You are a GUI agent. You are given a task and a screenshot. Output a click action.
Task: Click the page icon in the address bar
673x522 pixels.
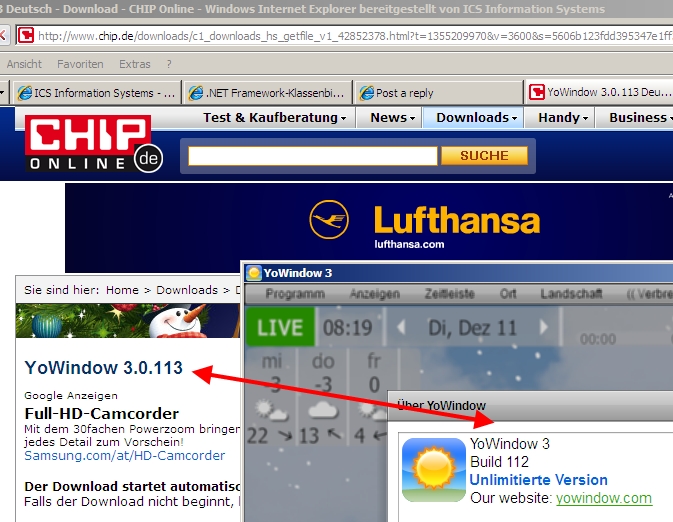(25, 35)
